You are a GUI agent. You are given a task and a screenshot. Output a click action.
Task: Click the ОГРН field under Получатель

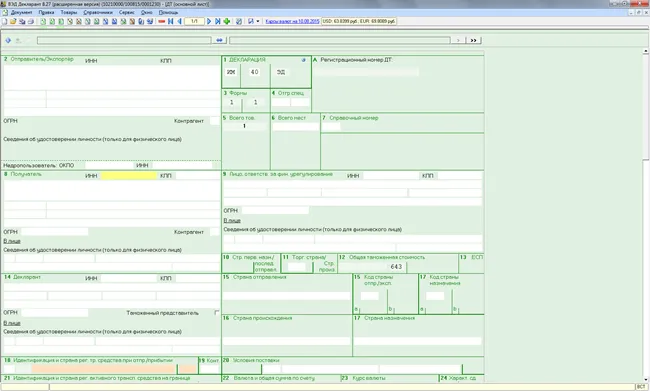click(54, 231)
